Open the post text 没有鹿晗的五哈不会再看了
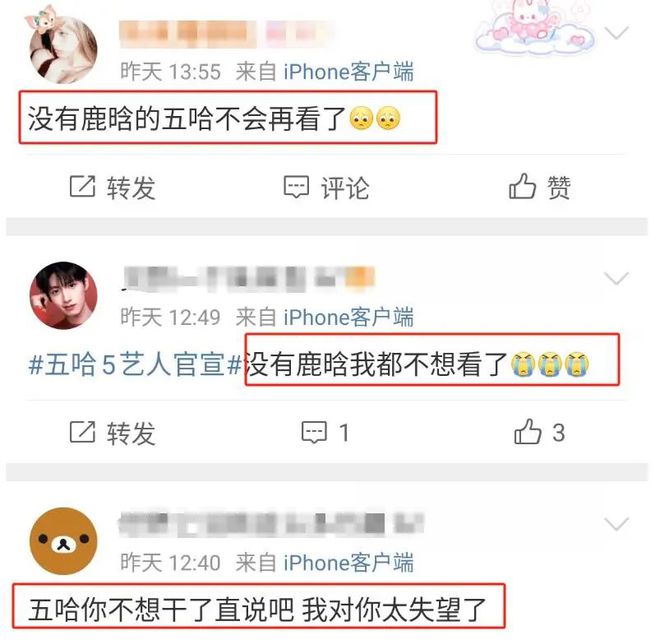Screen dimensions: 660x640 (187, 119)
